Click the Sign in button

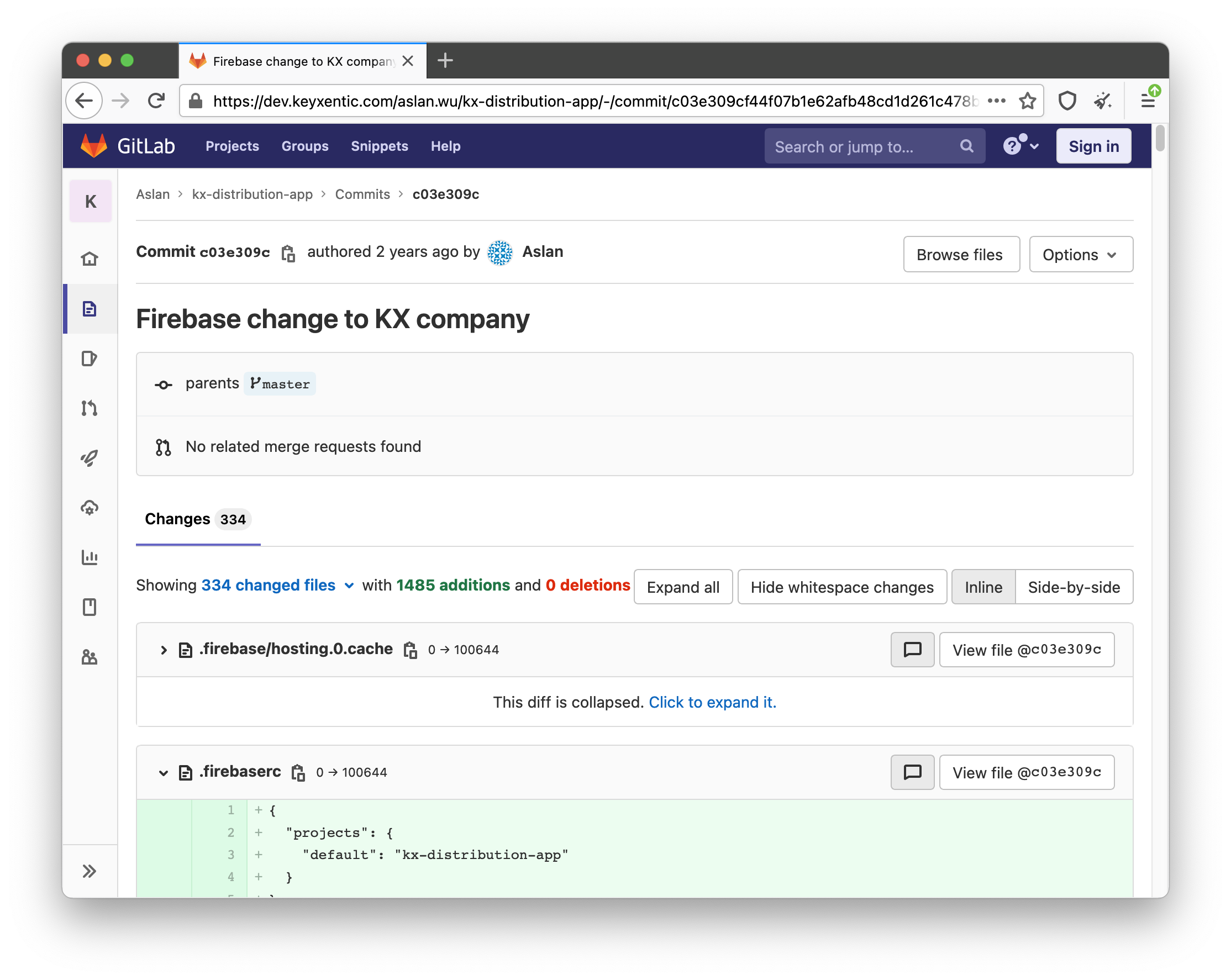click(x=1093, y=146)
